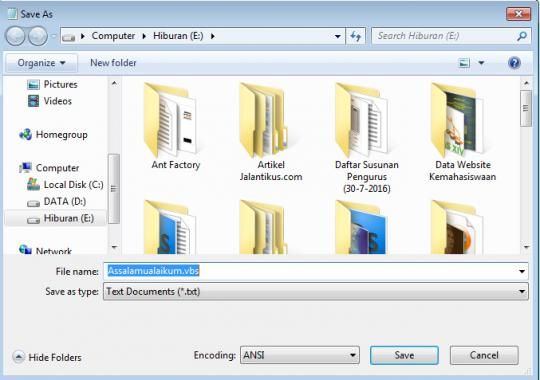Click the change view icon
The width and height of the screenshot is (540, 380).
(464, 63)
